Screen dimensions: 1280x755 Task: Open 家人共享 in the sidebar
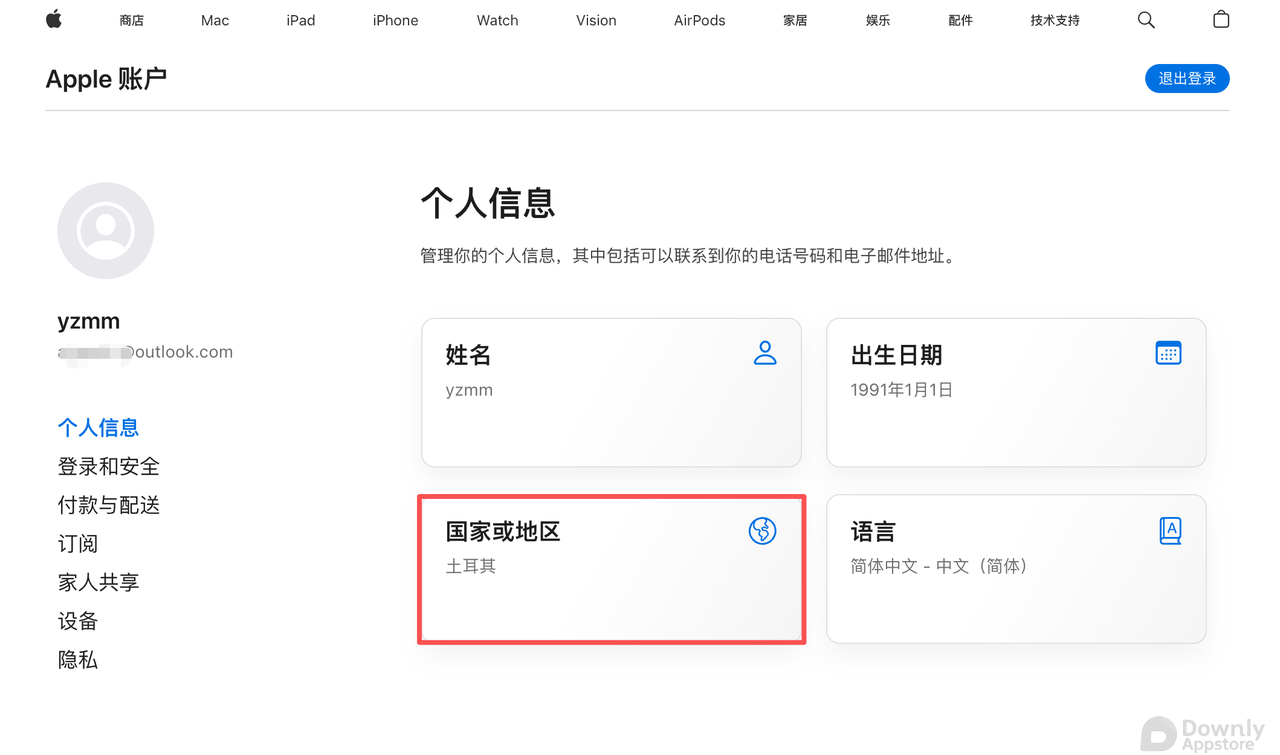click(98, 583)
